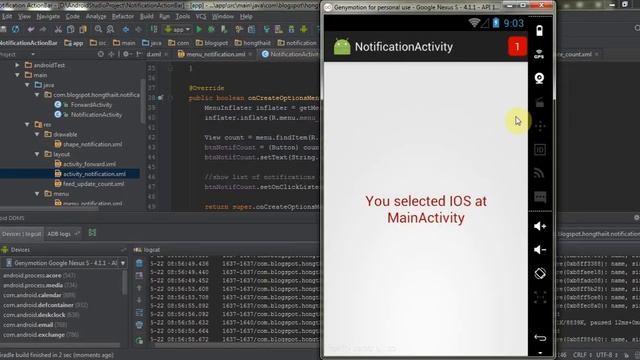Viewport: 640px width, 360px height.
Task: Collapse the menu folder in tree
Action: click(x=37, y=194)
